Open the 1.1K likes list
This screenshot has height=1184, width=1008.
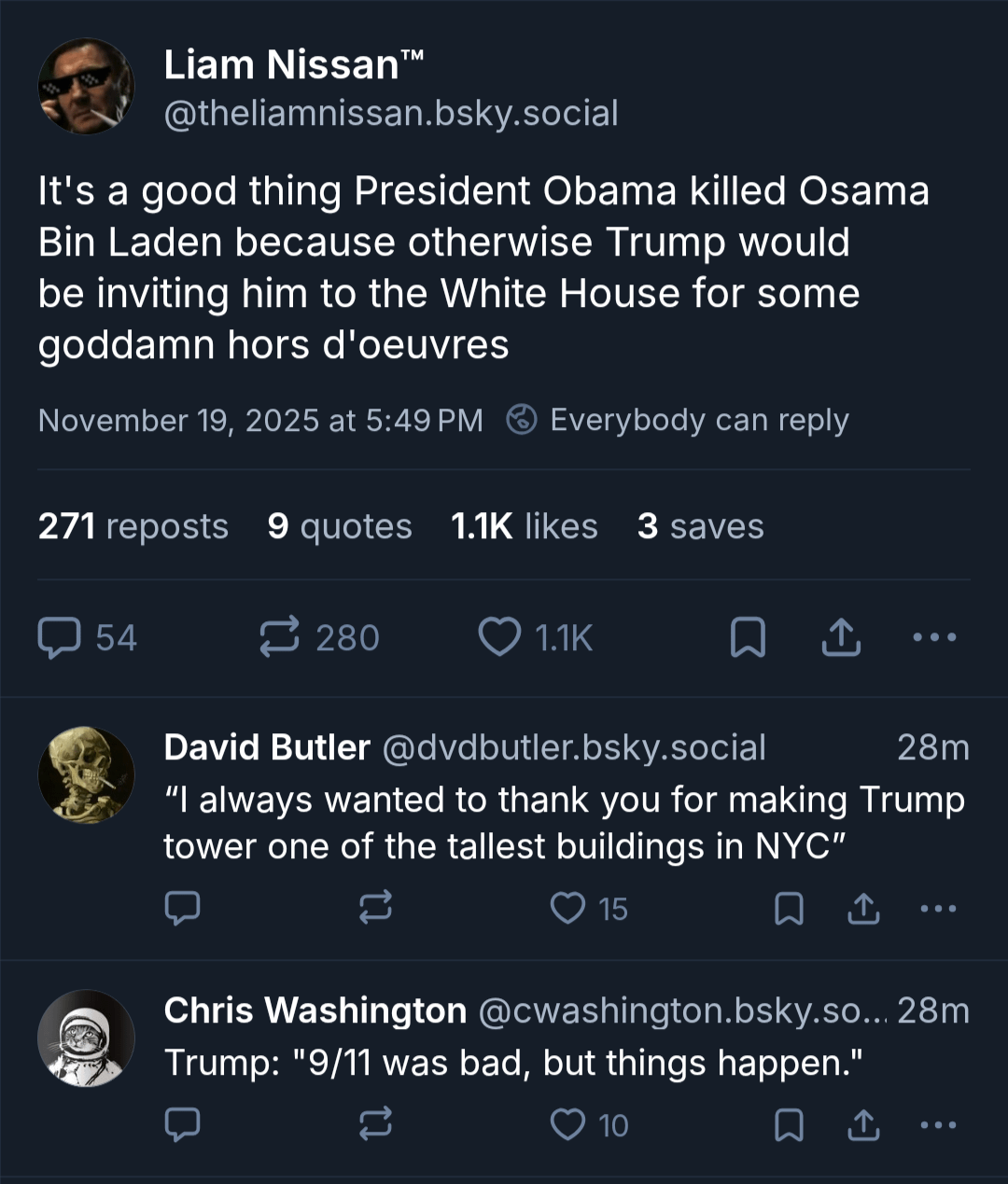click(524, 527)
